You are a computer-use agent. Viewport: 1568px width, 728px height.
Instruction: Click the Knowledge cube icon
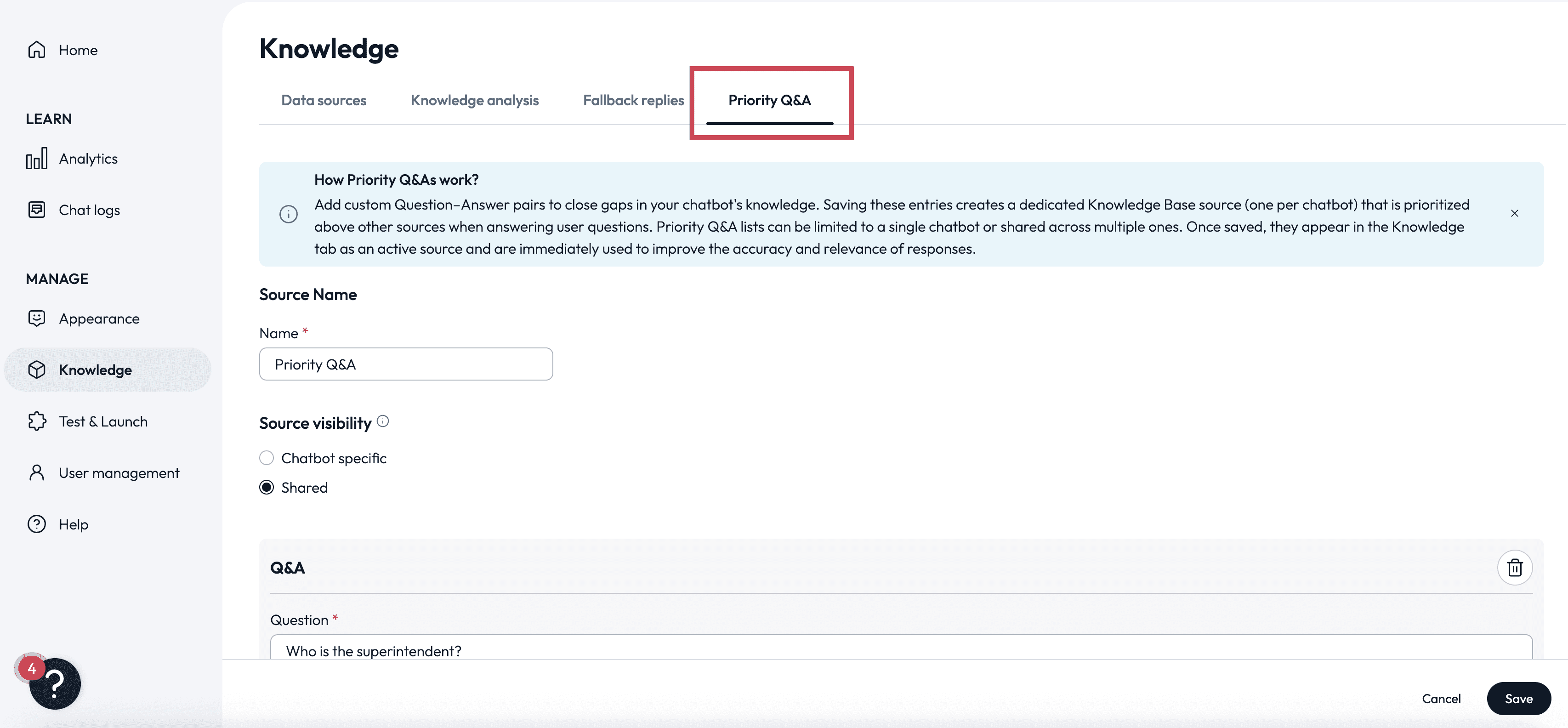pos(36,370)
